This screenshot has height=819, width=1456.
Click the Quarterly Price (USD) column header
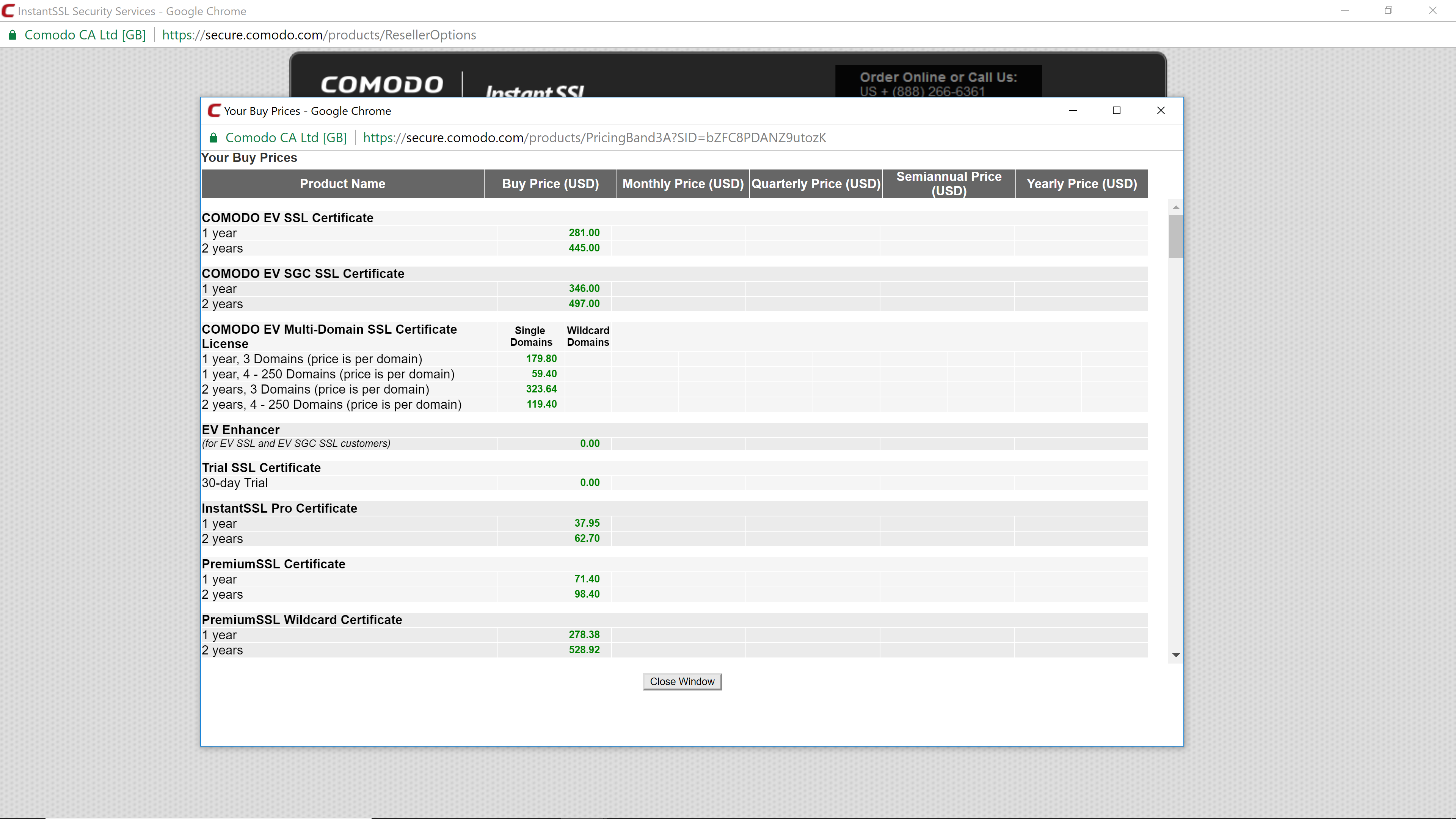(816, 184)
